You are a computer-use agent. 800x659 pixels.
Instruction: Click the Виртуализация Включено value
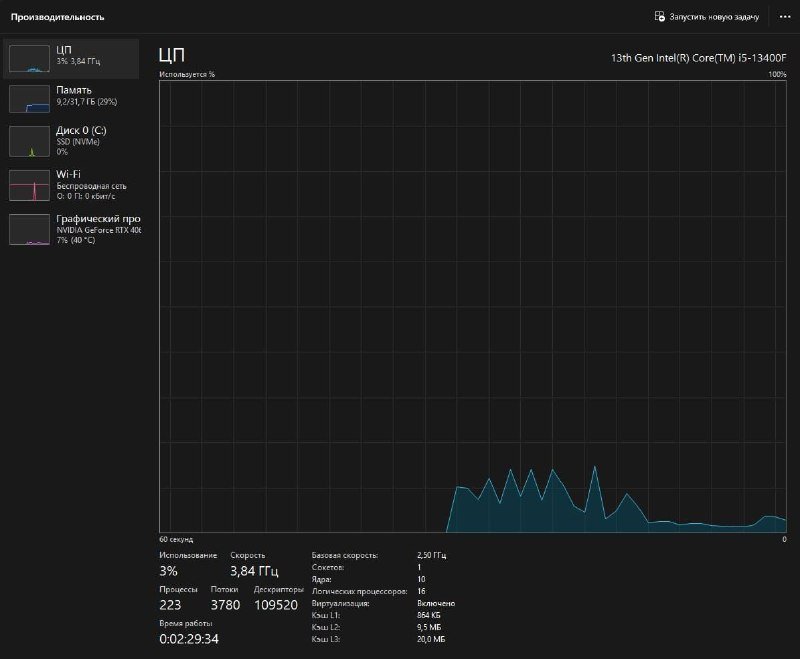click(x=436, y=603)
